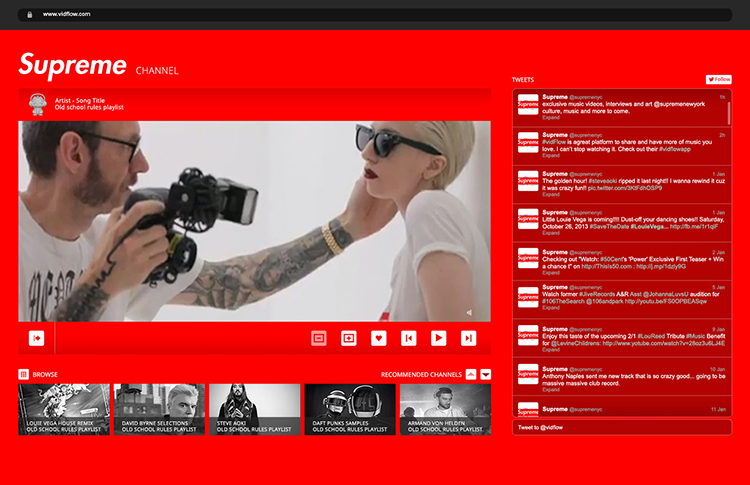Image resolution: width=750 pixels, height=485 pixels.
Task: Open the David Byrne Selections playlist thumbnail
Action: click(x=159, y=409)
